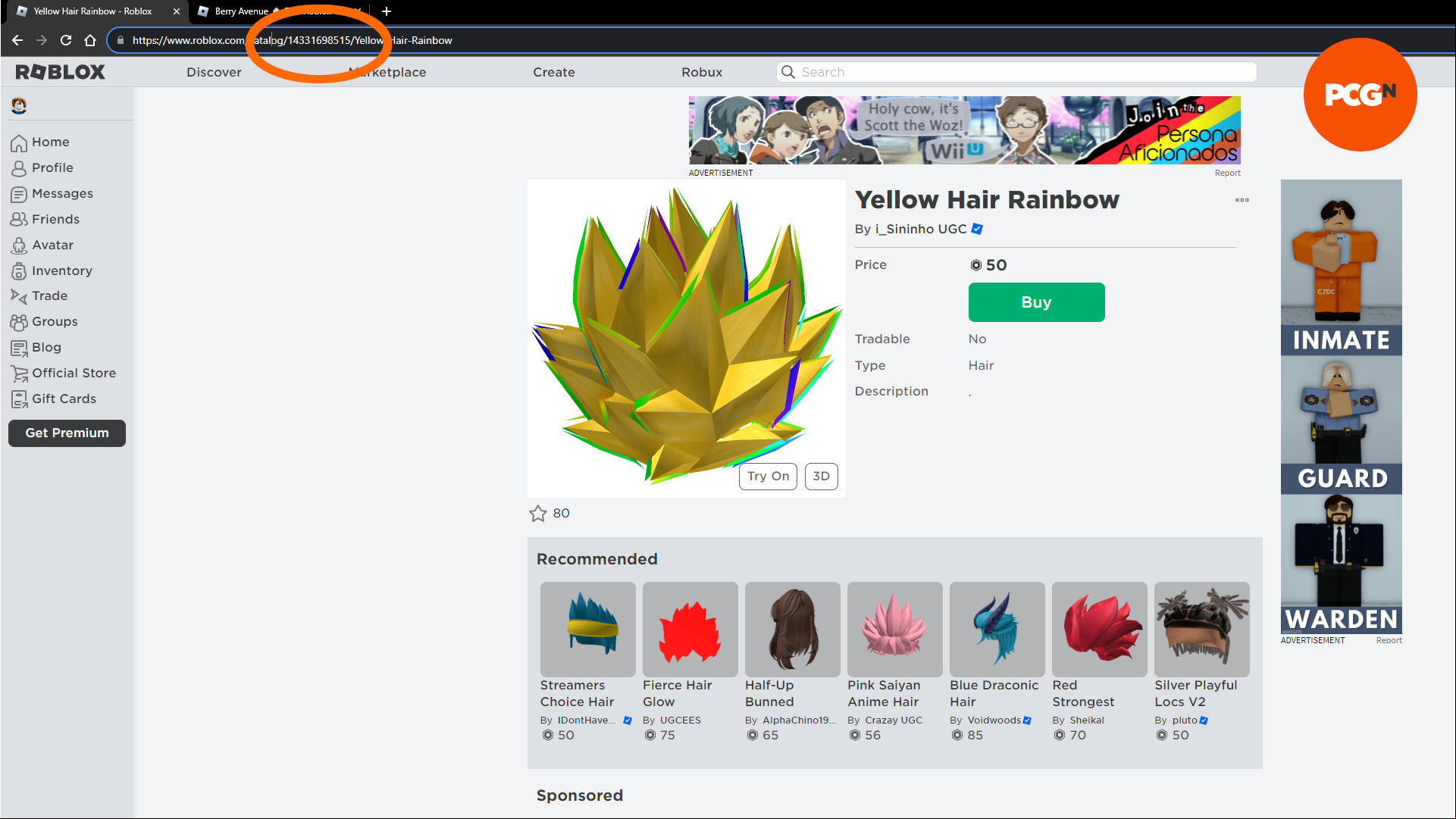
Task: Click the yellow hair item preview image
Action: point(686,338)
